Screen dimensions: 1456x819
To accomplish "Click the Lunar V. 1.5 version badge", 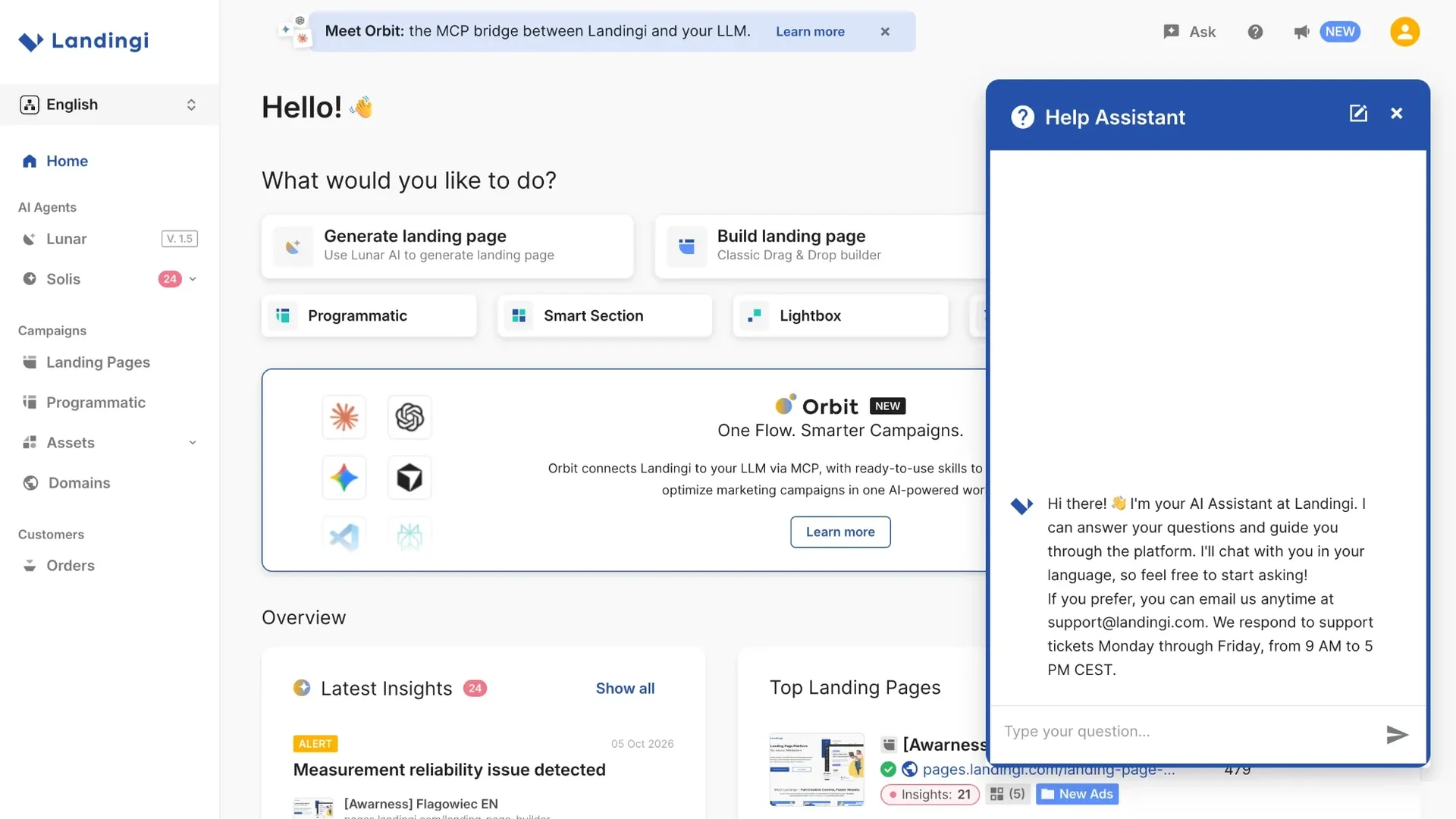I will (x=180, y=239).
